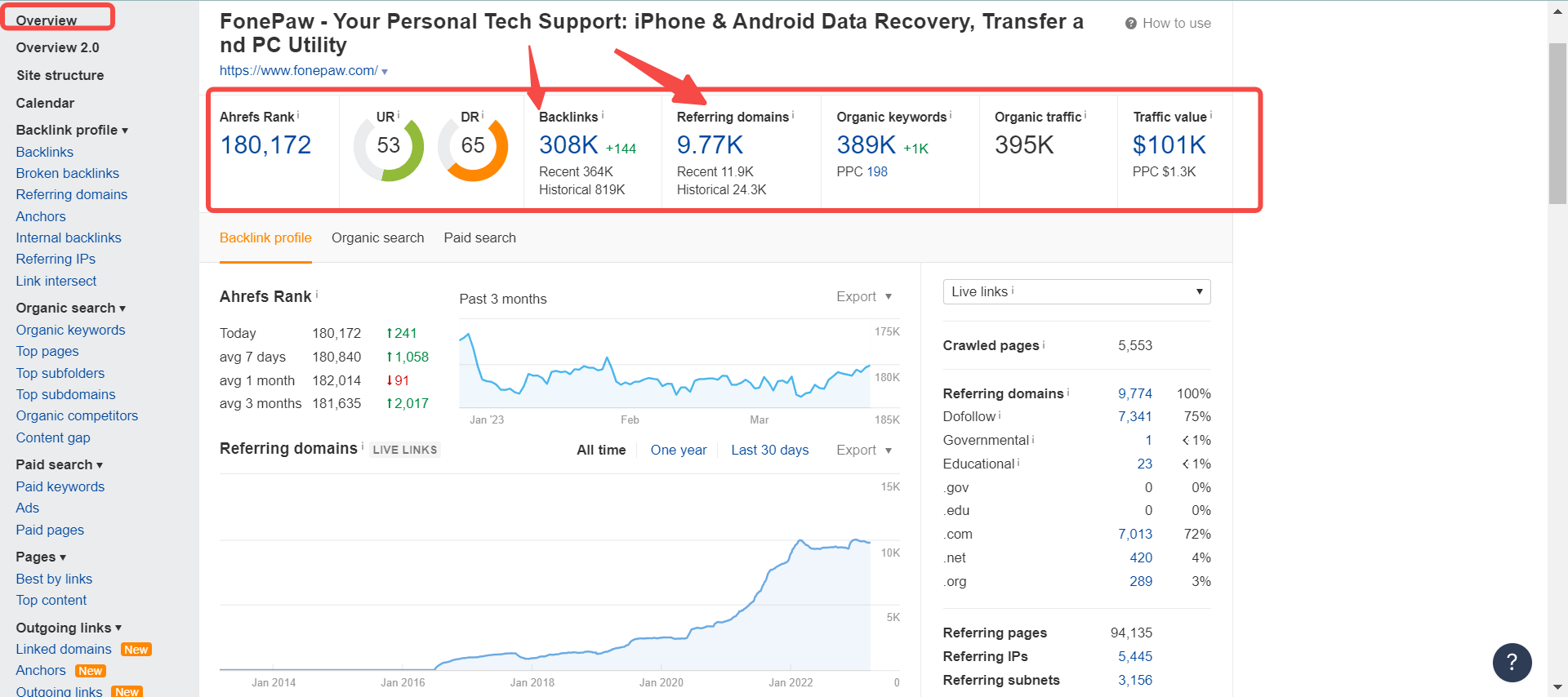This screenshot has width=1568, height=697.
Task: Click the help question mark bubble
Action: pyautogui.click(x=1512, y=662)
